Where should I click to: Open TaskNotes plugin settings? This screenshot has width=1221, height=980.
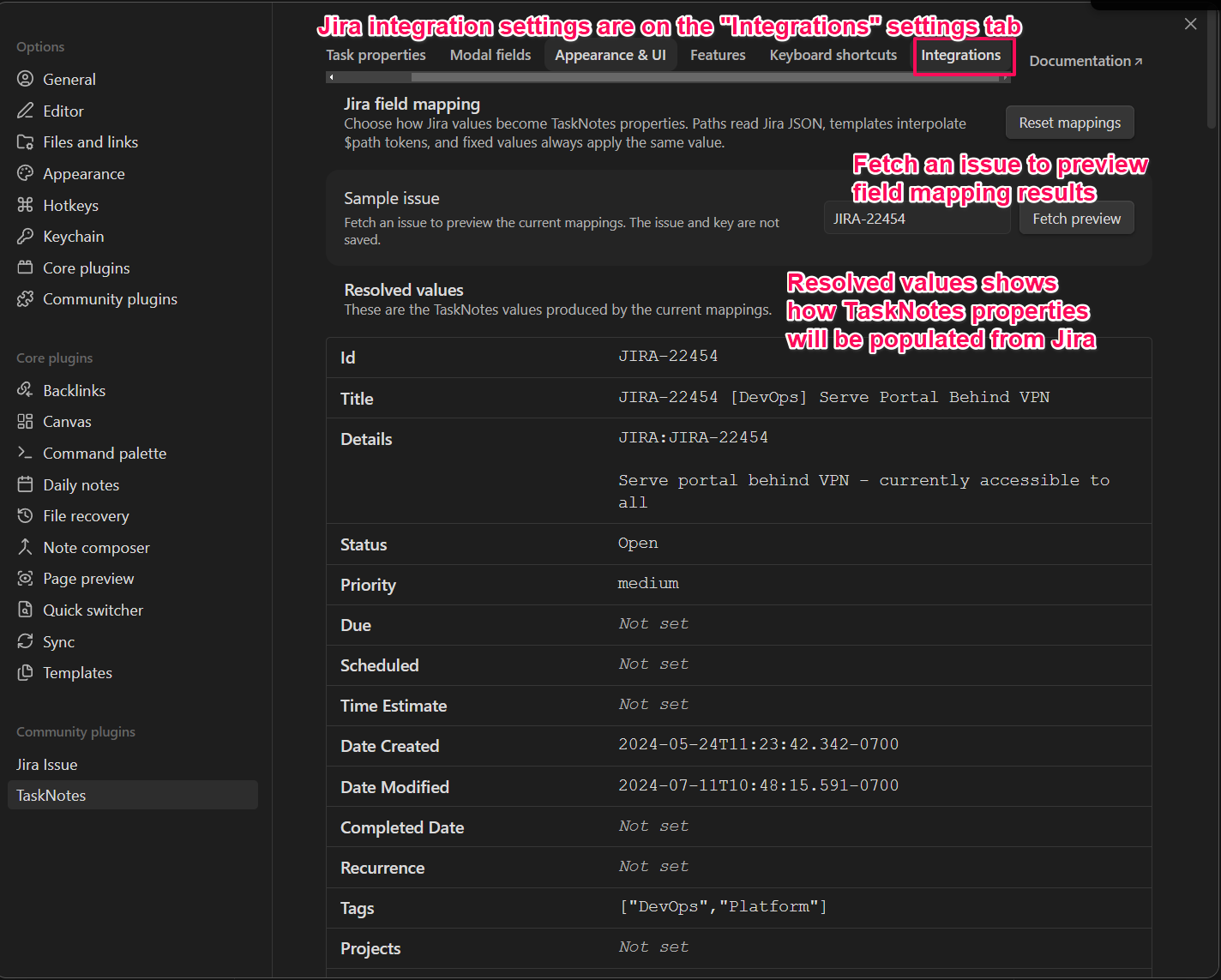coord(133,795)
